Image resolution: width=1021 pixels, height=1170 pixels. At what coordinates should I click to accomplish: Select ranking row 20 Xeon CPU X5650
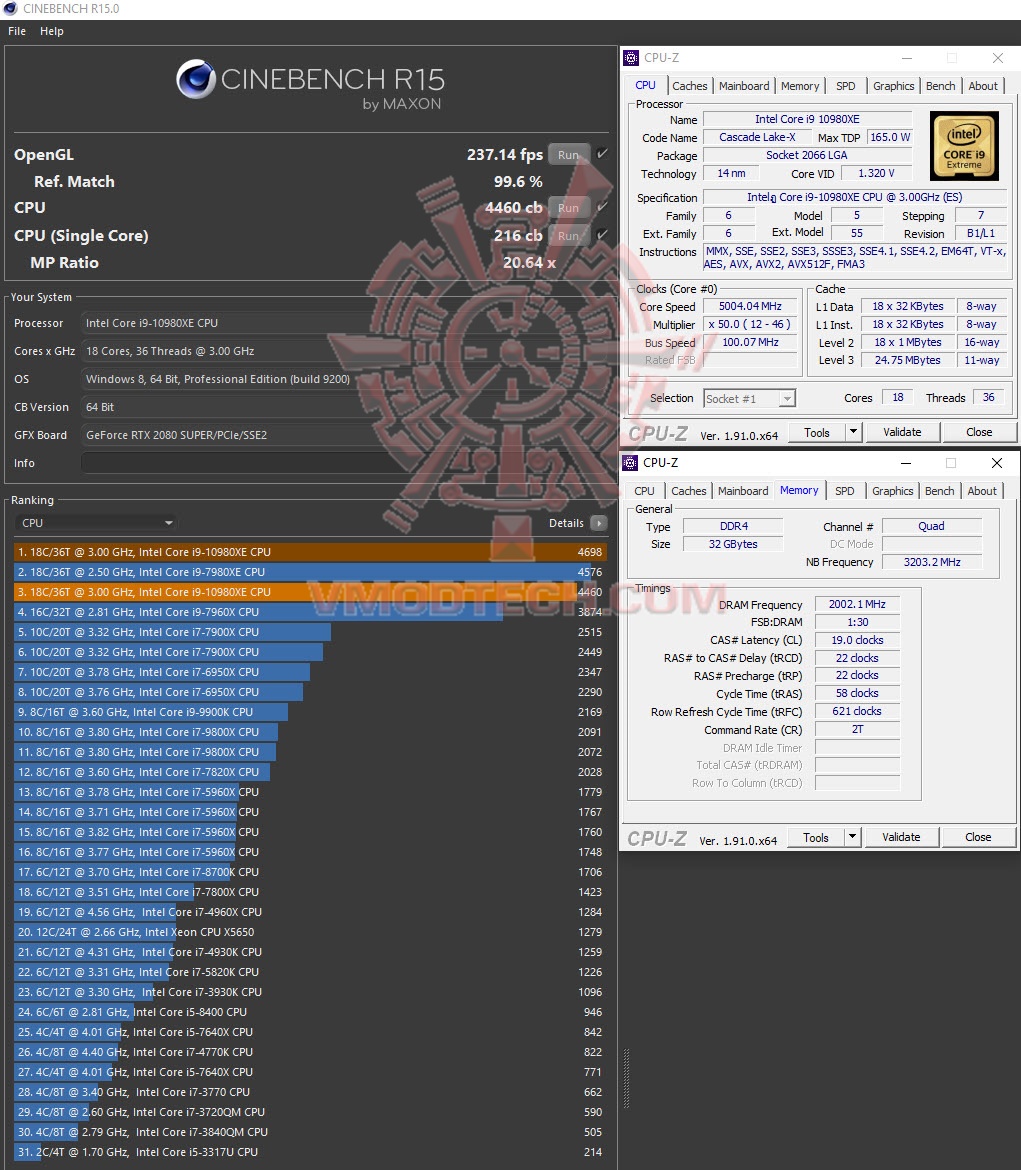[x=310, y=932]
